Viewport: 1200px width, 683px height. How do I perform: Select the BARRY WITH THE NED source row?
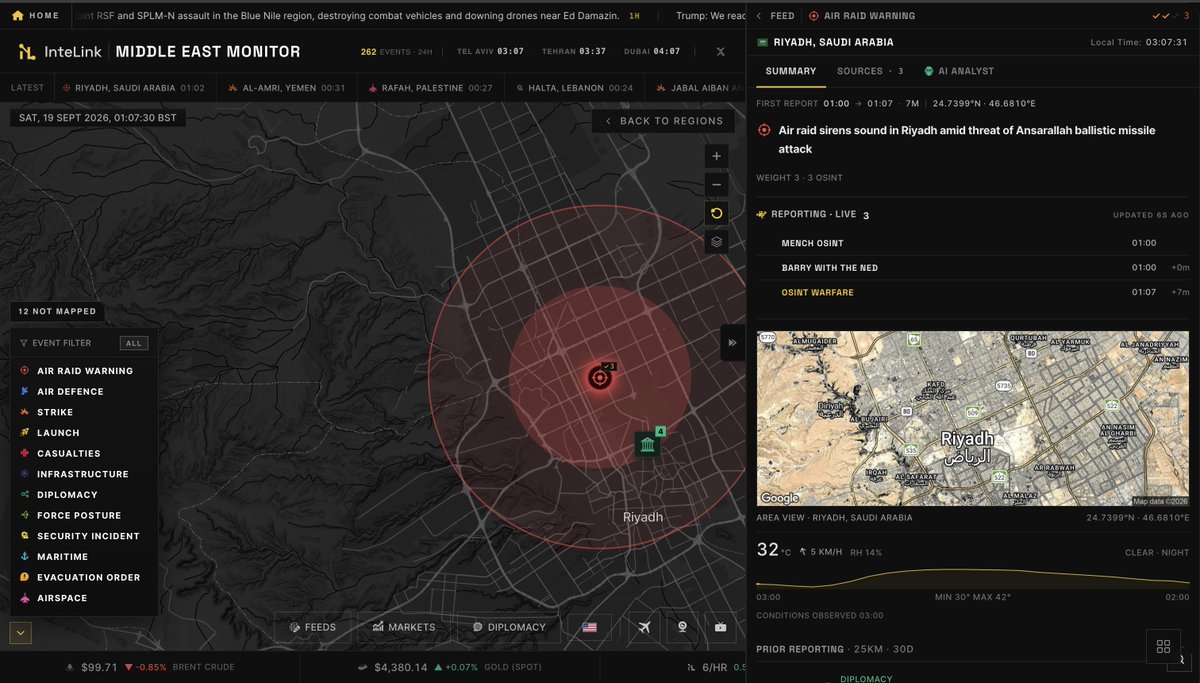coord(975,268)
